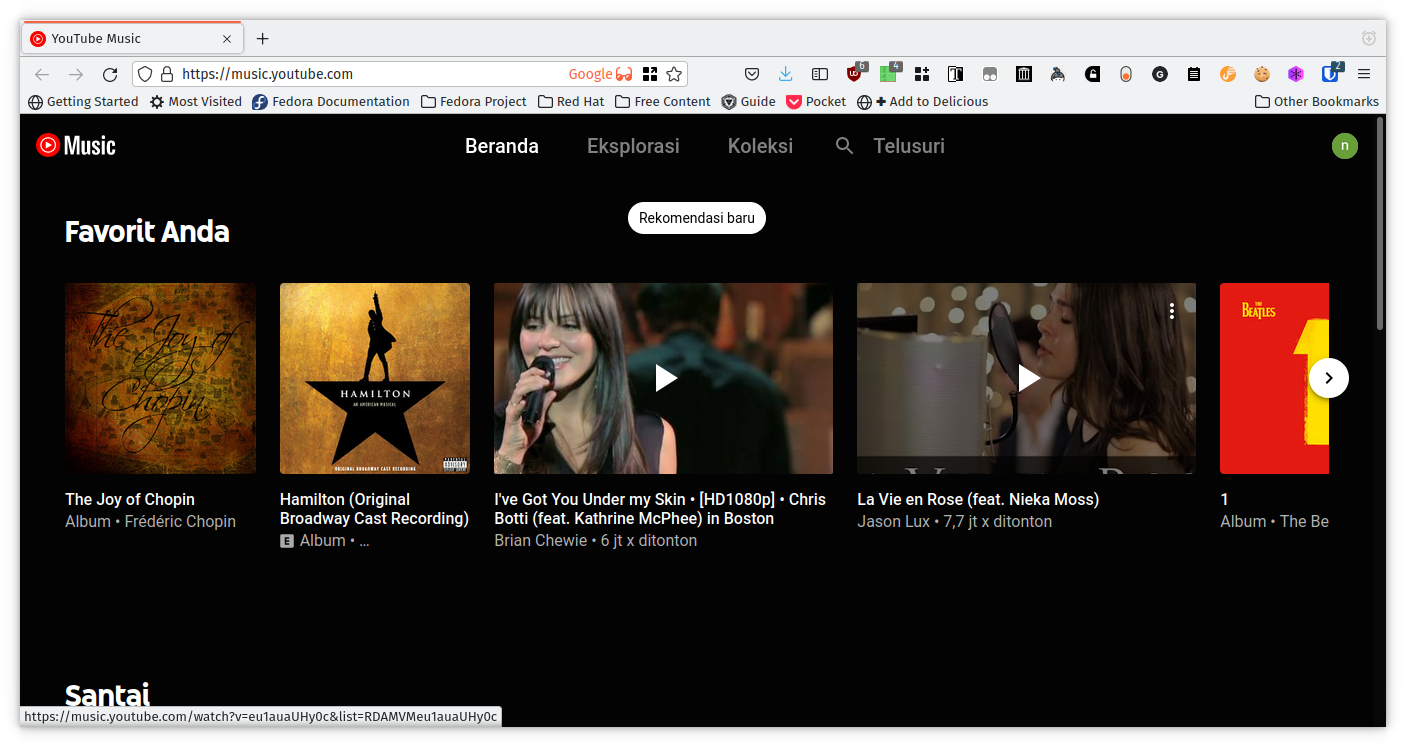Go to Beranda tab
Viewport: 1406px width, 747px height.
click(x=502, y=146)
